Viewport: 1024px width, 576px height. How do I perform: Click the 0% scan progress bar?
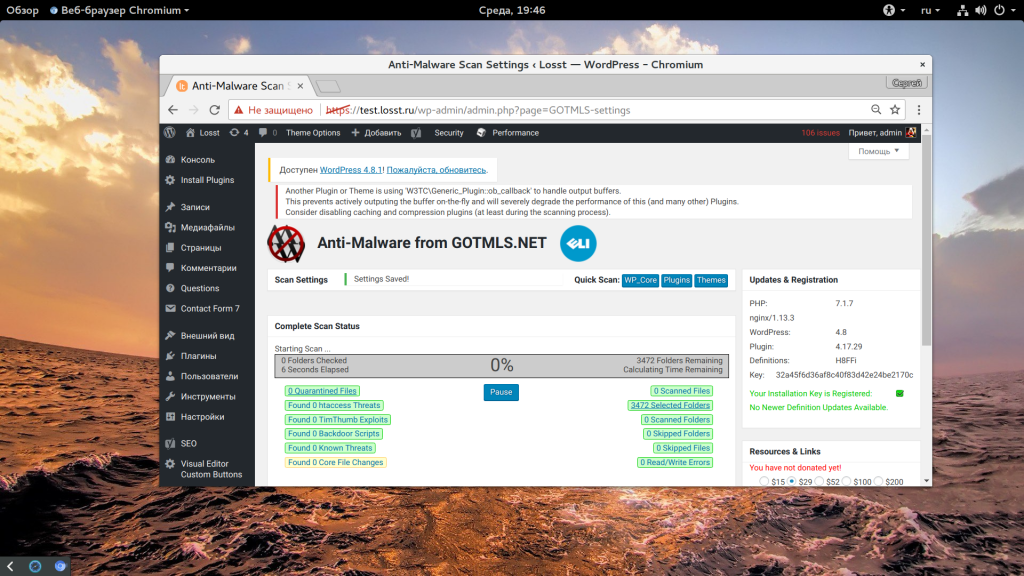(502, 366)
